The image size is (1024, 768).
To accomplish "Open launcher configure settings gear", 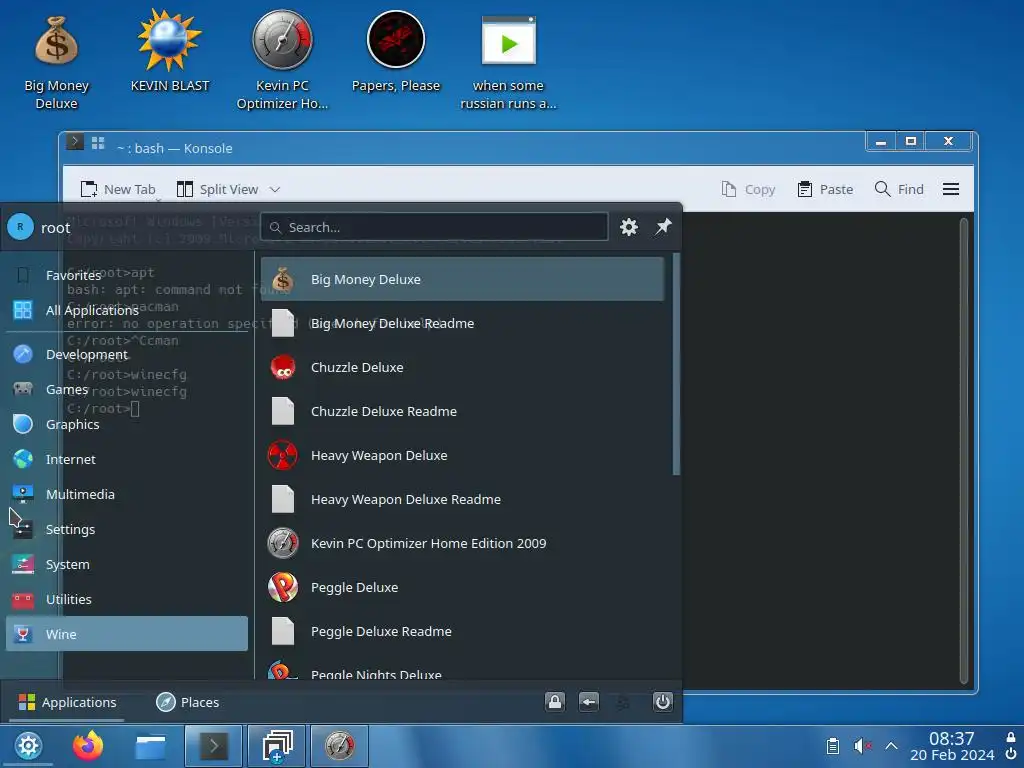I will pos(629,227).
